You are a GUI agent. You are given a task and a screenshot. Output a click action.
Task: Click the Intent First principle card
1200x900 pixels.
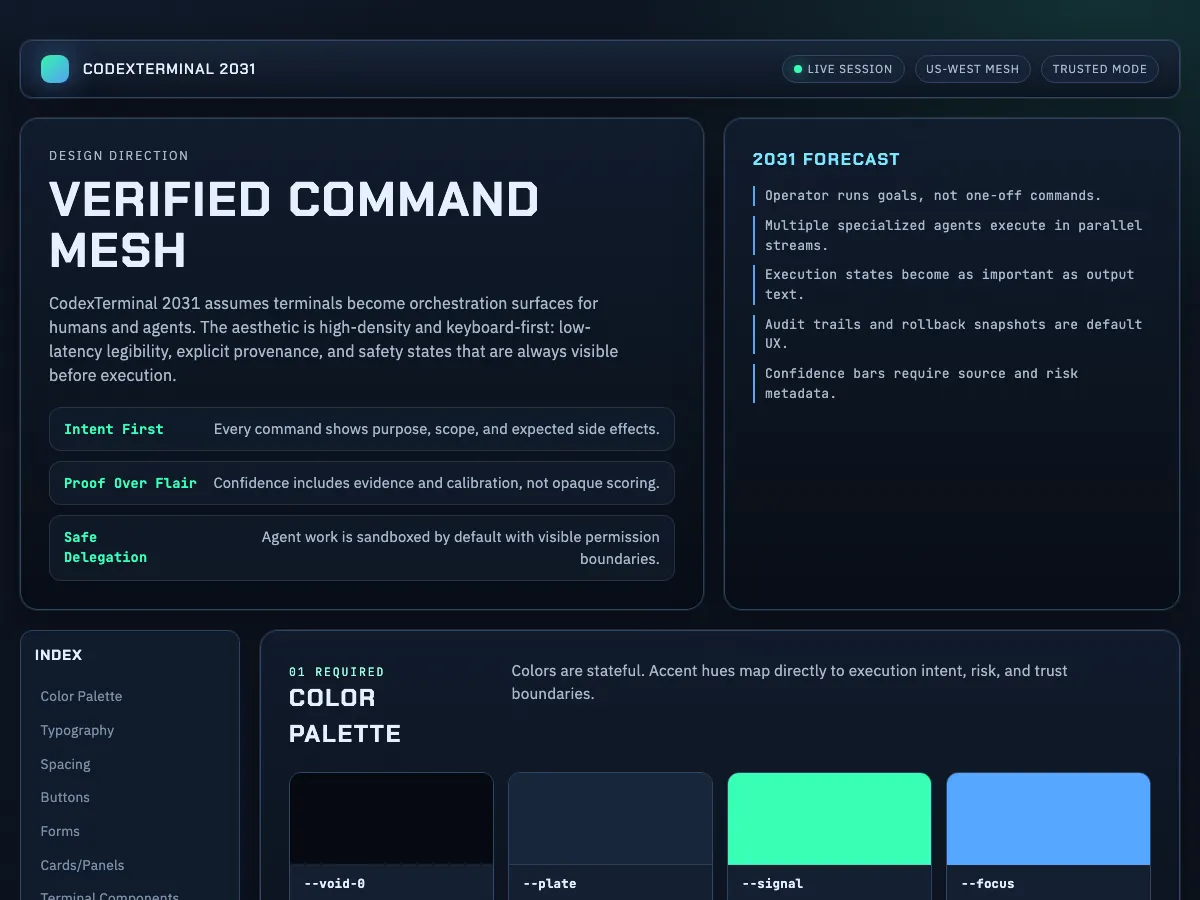pyautogui.click(x=362, y=429)
